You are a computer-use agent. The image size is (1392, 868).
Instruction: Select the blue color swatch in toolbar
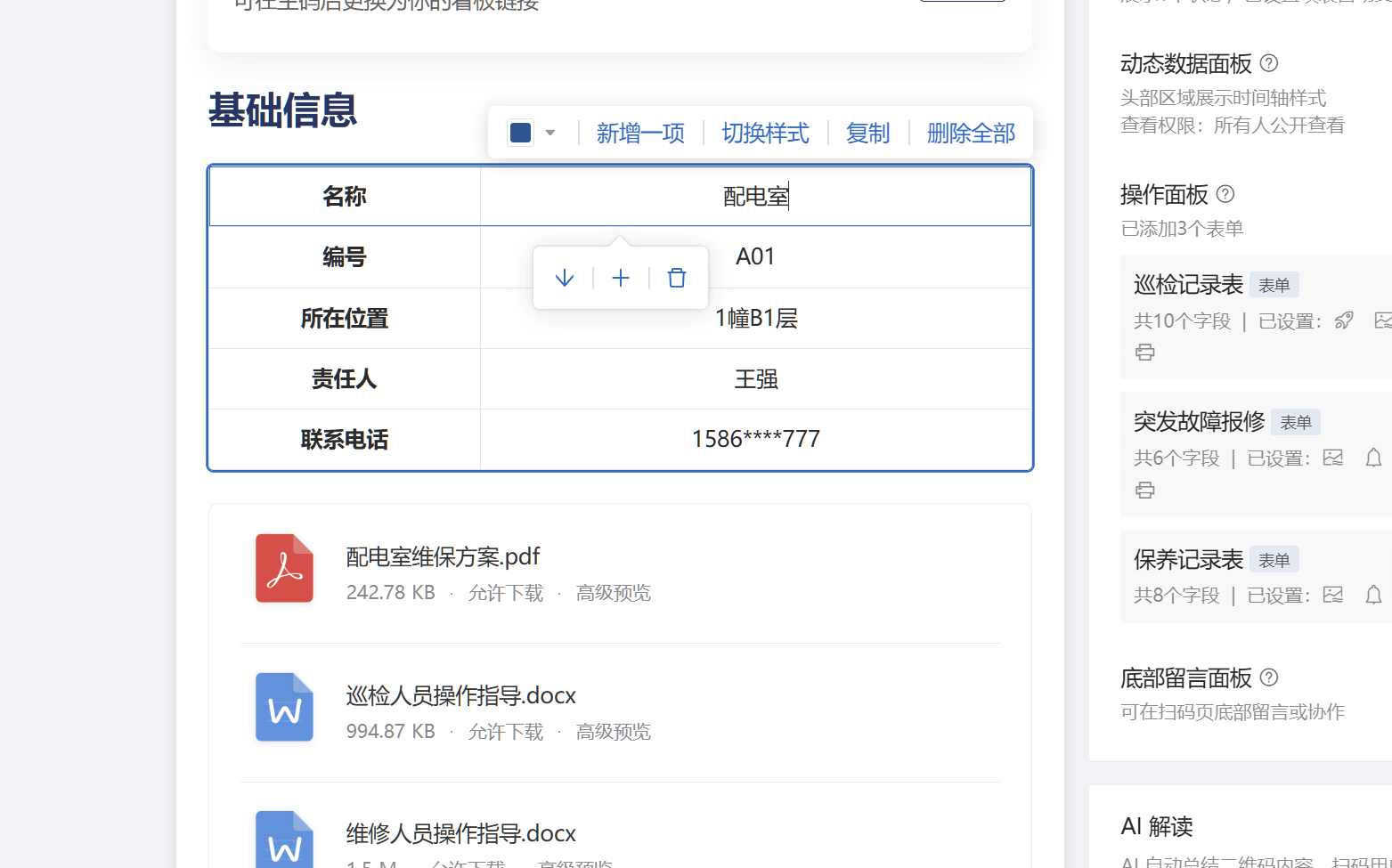coord(521,131)
